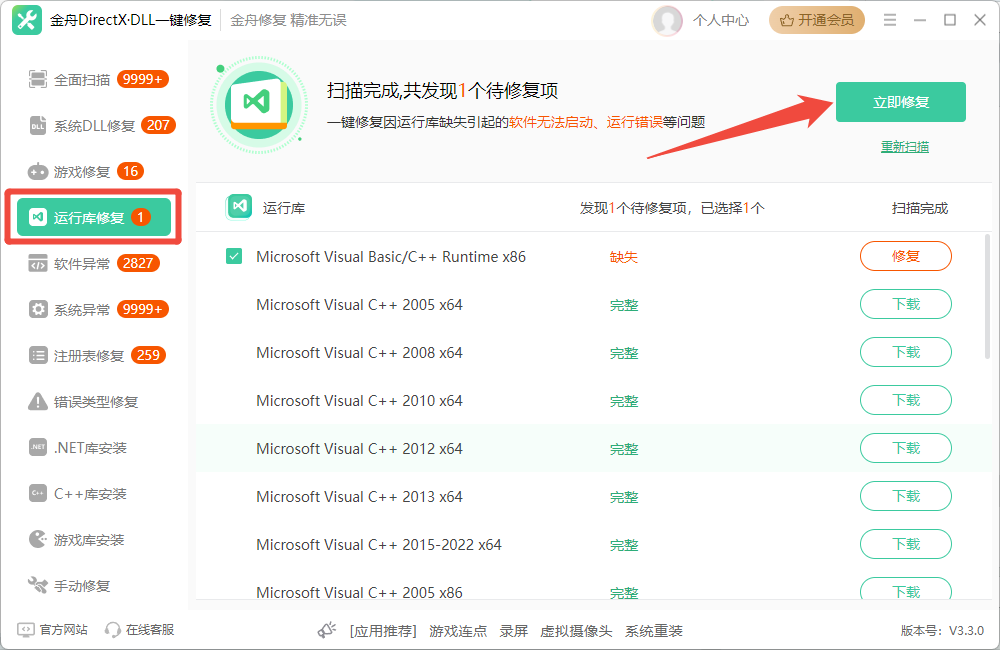The height and width of the screenshot is (650, 1000).
Task: Open the 全面扫描 section
Action: (98, 79)
